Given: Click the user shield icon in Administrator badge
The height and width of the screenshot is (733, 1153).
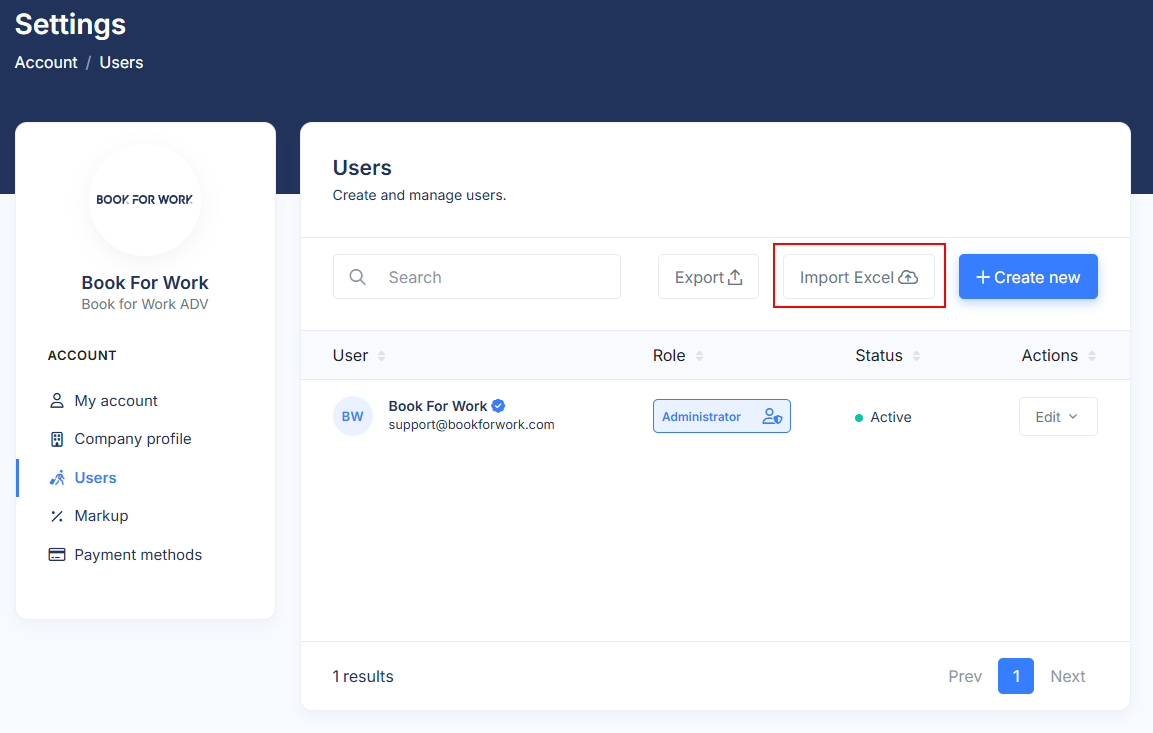Looking at the screenshot, I should [x=772, y=416].
